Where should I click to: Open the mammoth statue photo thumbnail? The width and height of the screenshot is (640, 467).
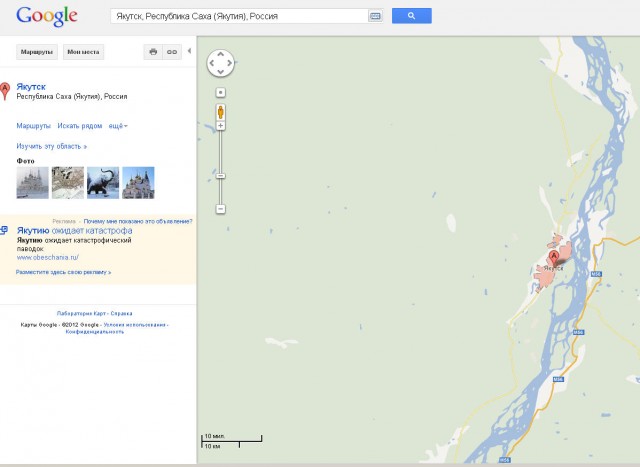103,182
